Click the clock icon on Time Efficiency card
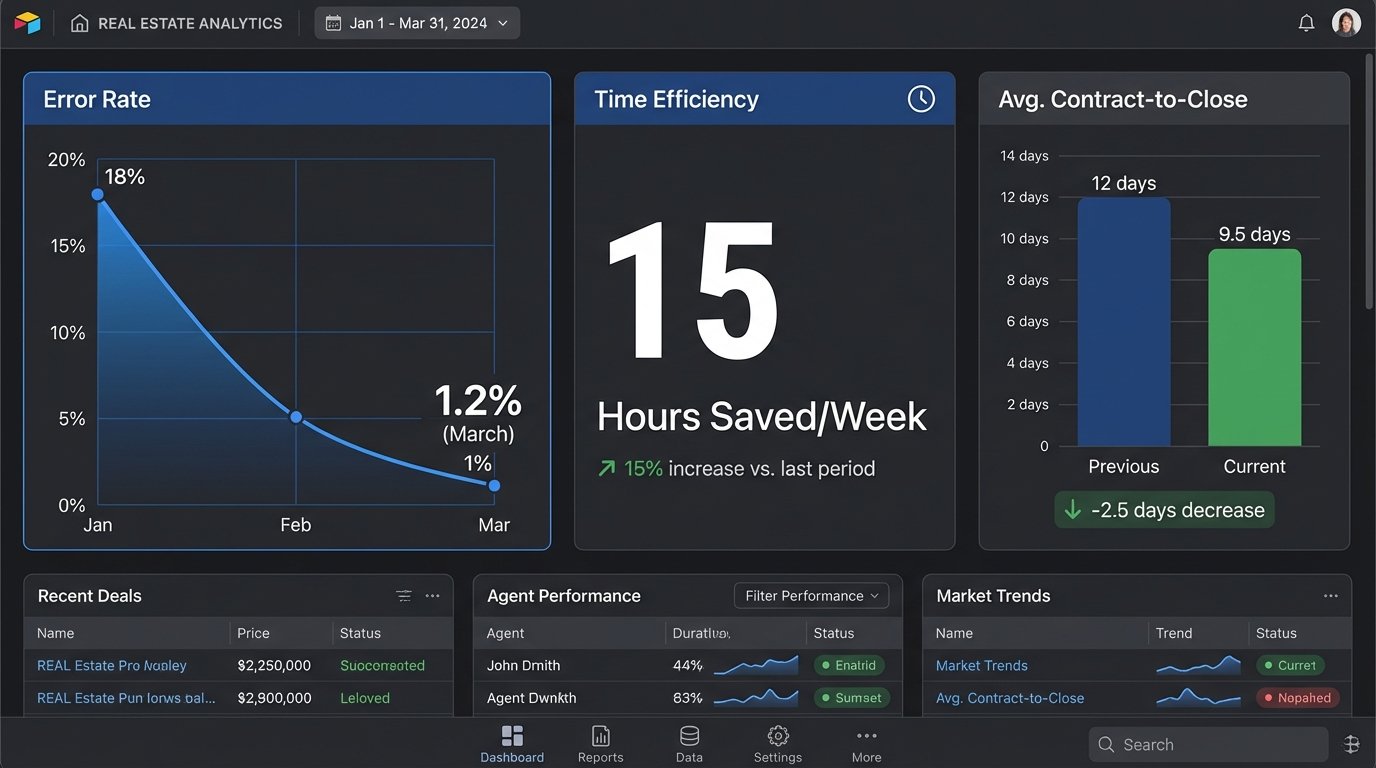 [x=919, y=98]
